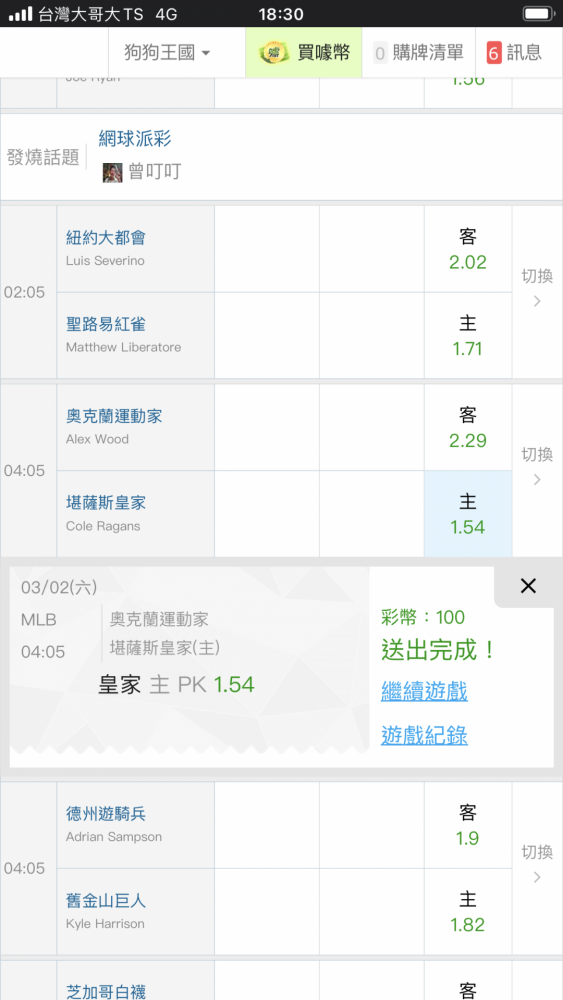Viewport: 563px width, 1000px height.
Task: Expand 切換 arrow for 紐約大都會 game
Action: point(537,292)
